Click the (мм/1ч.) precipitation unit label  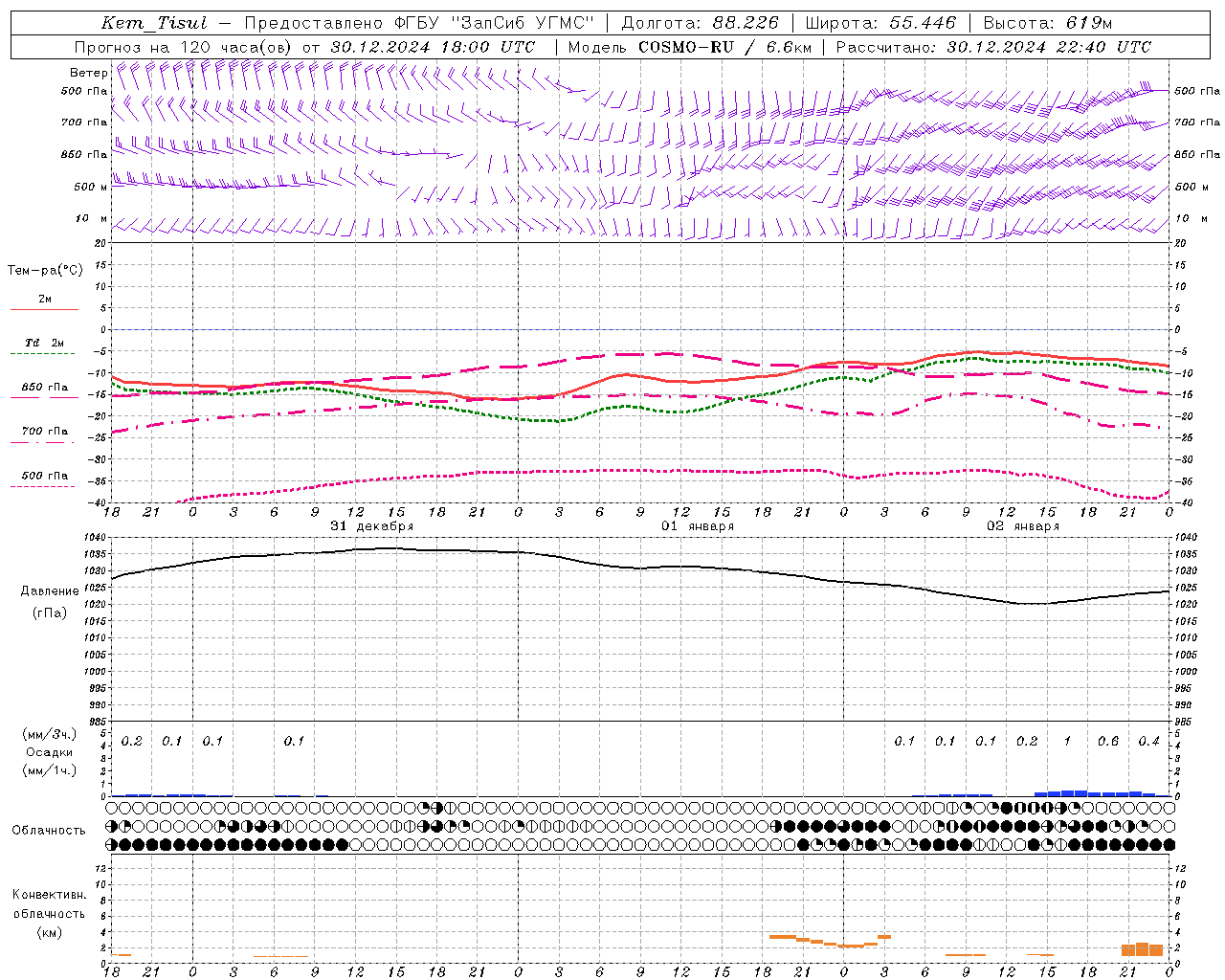[50, 770]
